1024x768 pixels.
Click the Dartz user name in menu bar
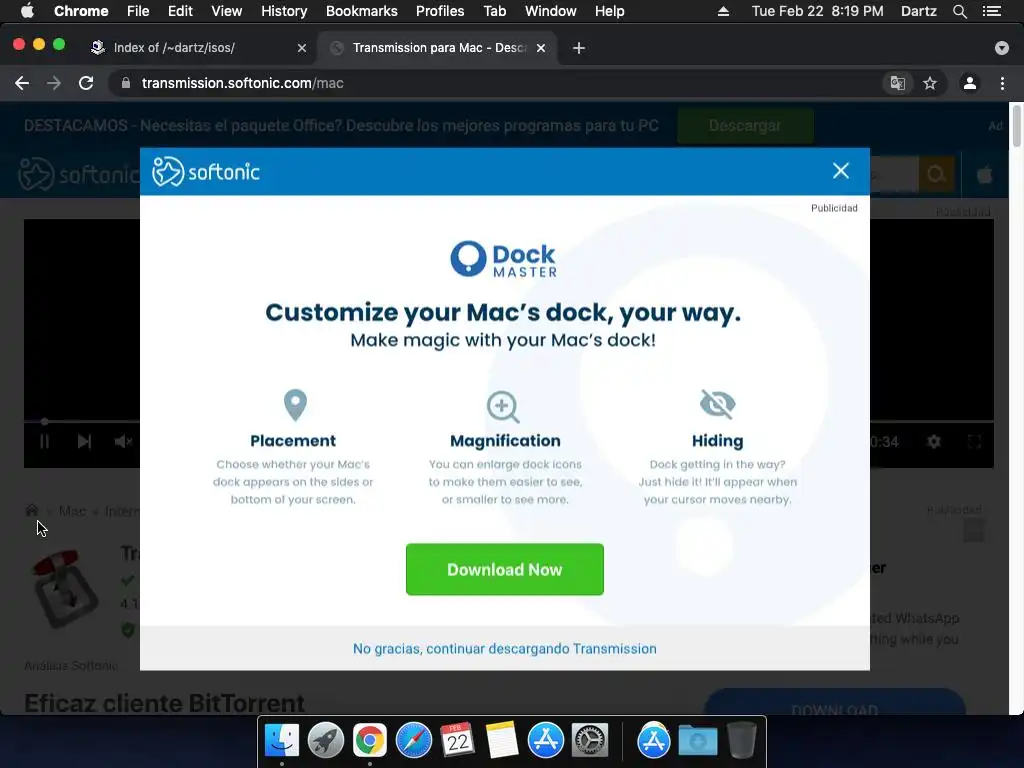pos(919,11)
